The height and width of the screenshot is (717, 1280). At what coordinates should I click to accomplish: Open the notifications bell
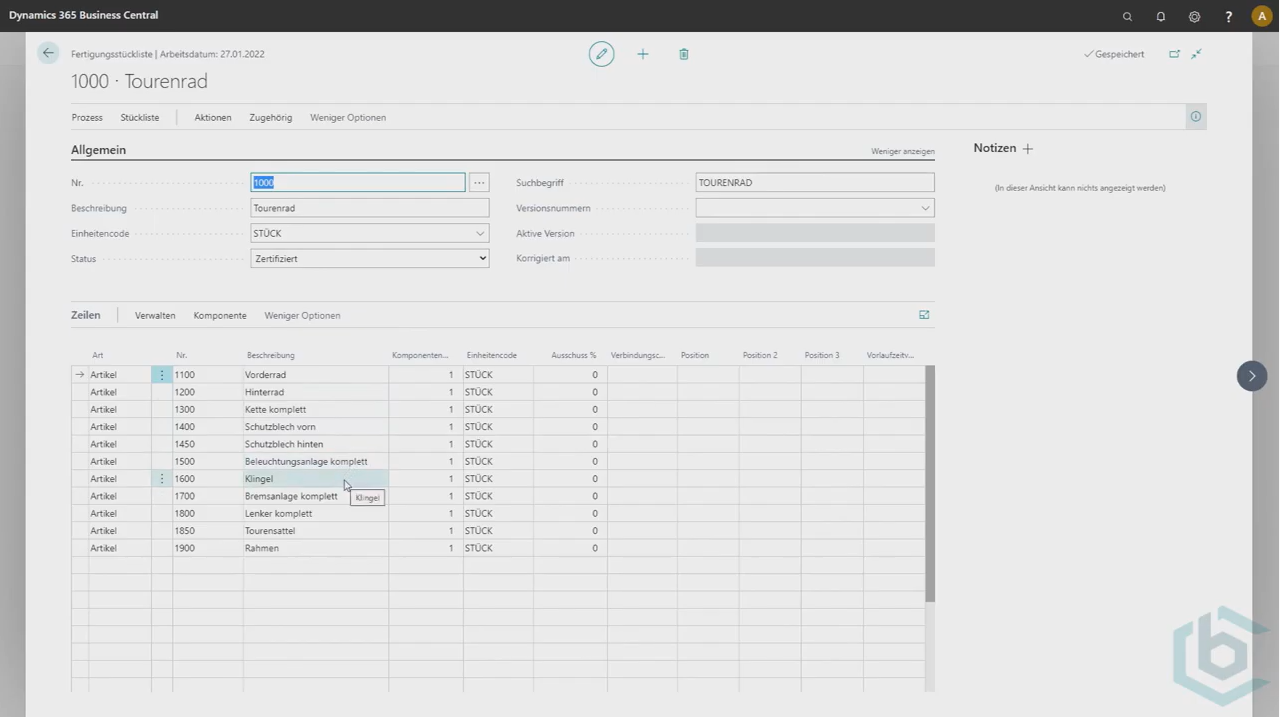pyautogui.click(x=1160, y=16)
